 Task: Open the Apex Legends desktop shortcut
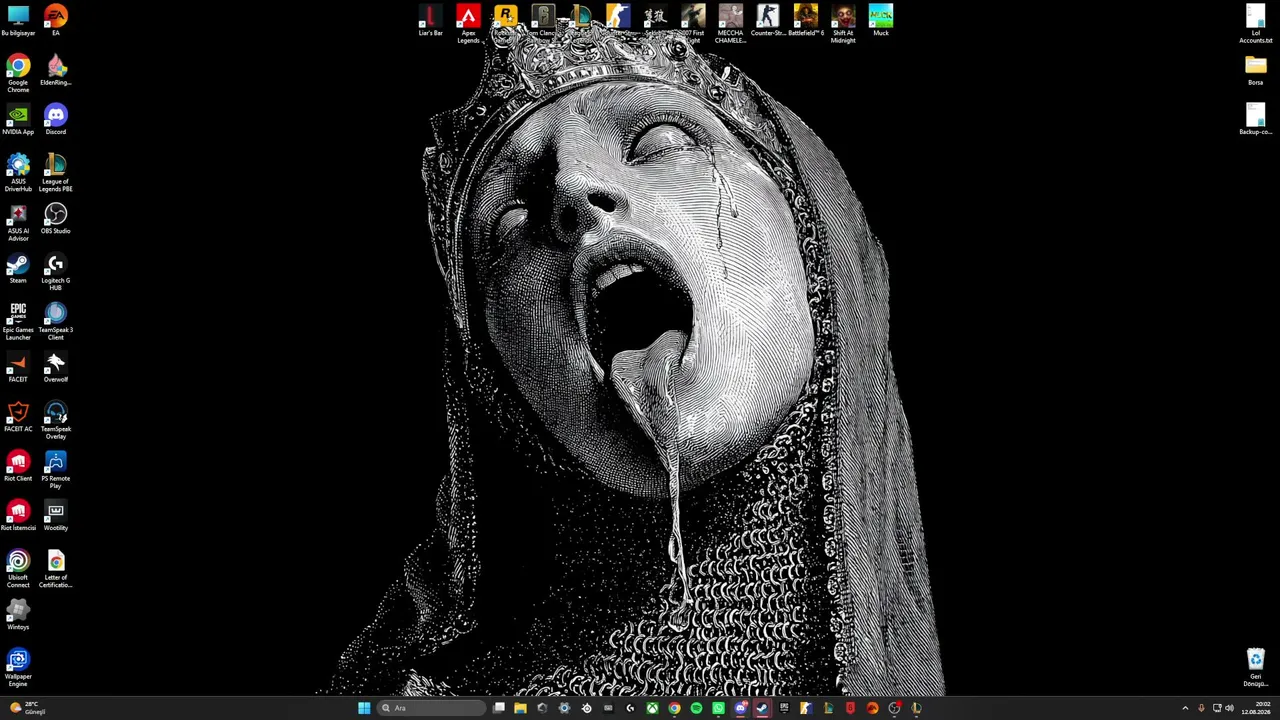point(468,23)
